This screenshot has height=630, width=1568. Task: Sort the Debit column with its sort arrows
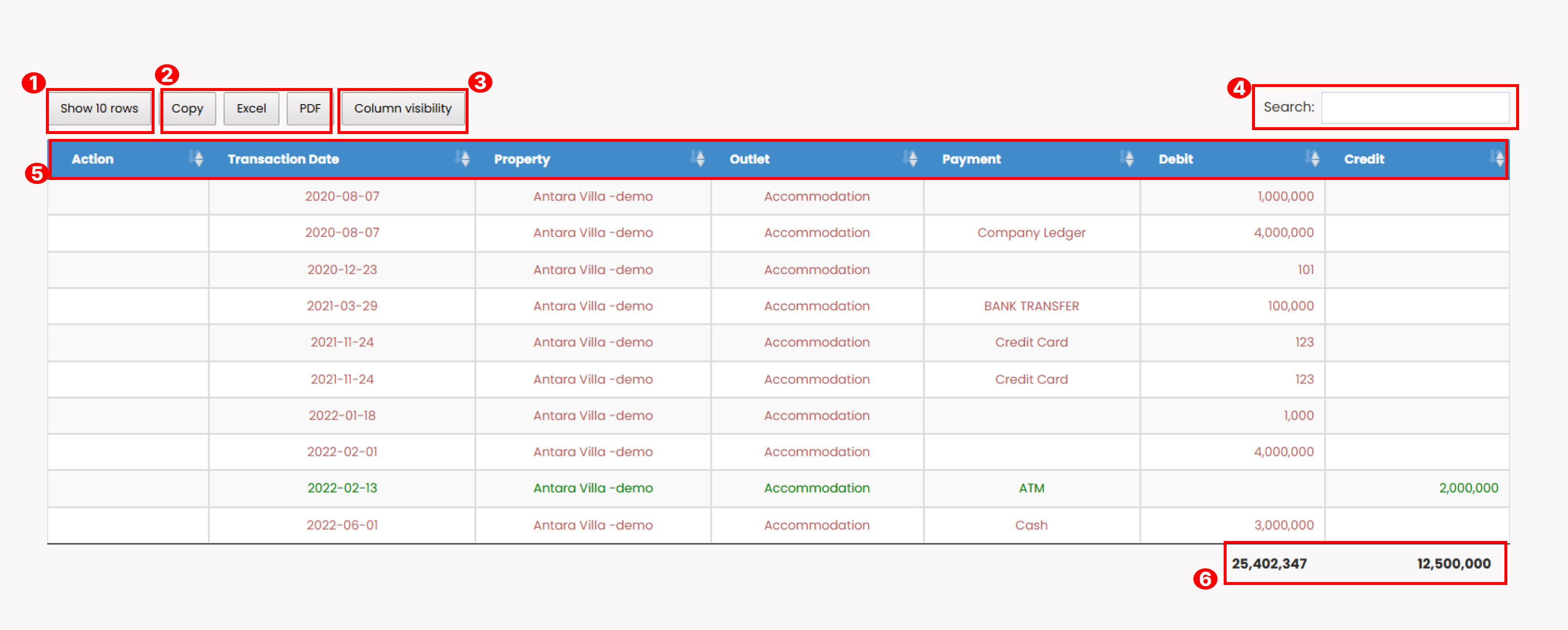click(1313, 159)
